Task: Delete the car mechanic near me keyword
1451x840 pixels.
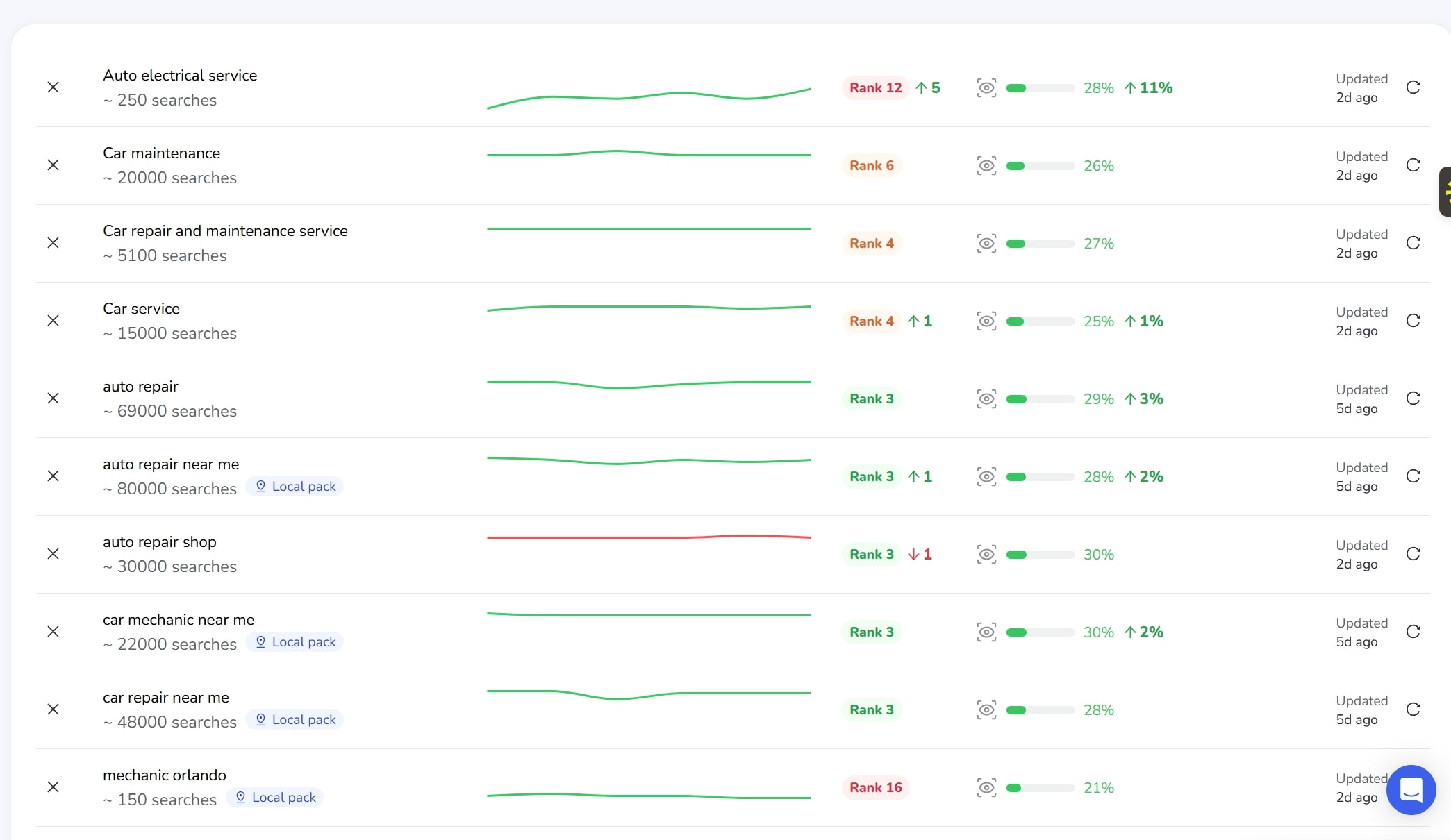Action: [x=53, y=632]
